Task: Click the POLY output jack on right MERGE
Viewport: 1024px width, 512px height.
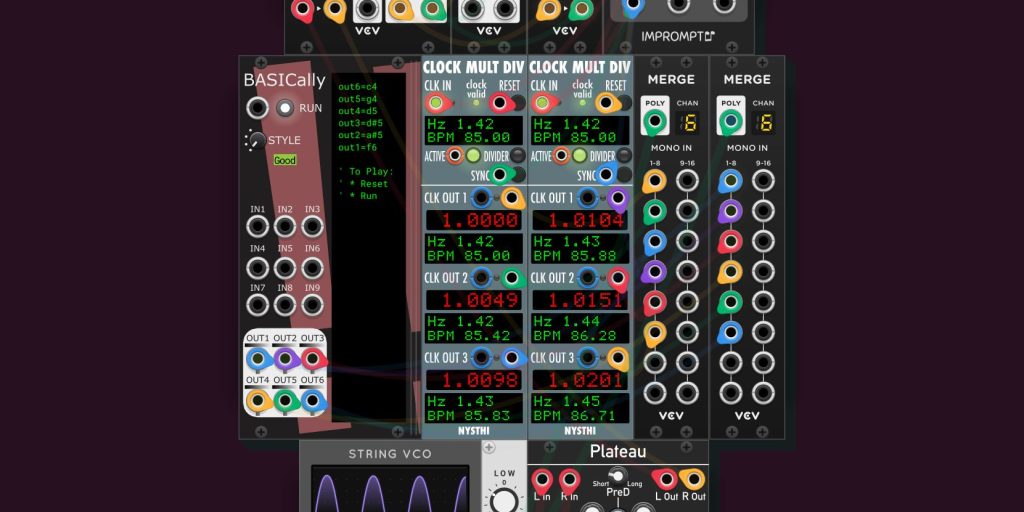Action: click(x=730, y=122)
